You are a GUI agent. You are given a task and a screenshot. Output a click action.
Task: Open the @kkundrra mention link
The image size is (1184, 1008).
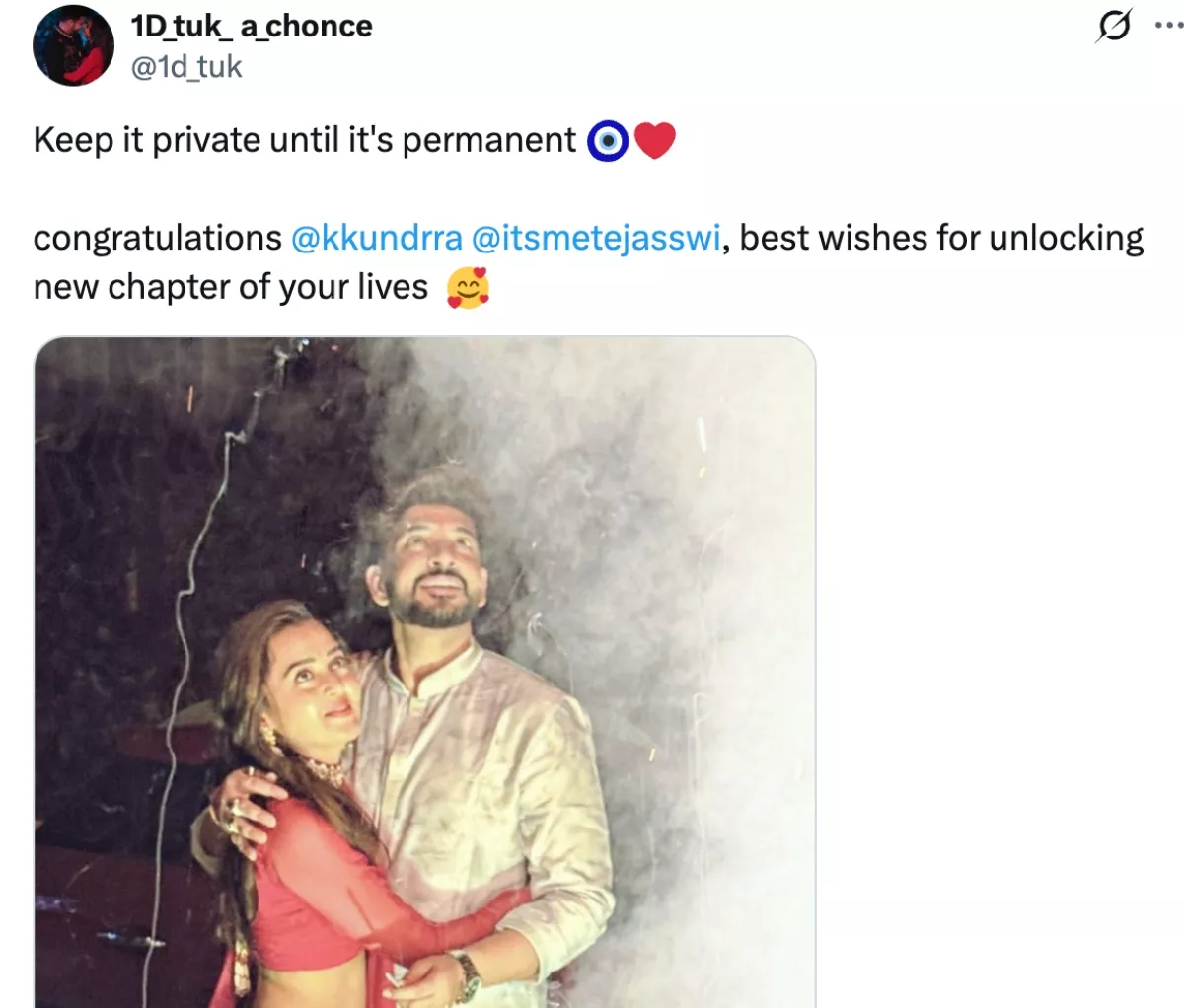[x=377, y=239]
